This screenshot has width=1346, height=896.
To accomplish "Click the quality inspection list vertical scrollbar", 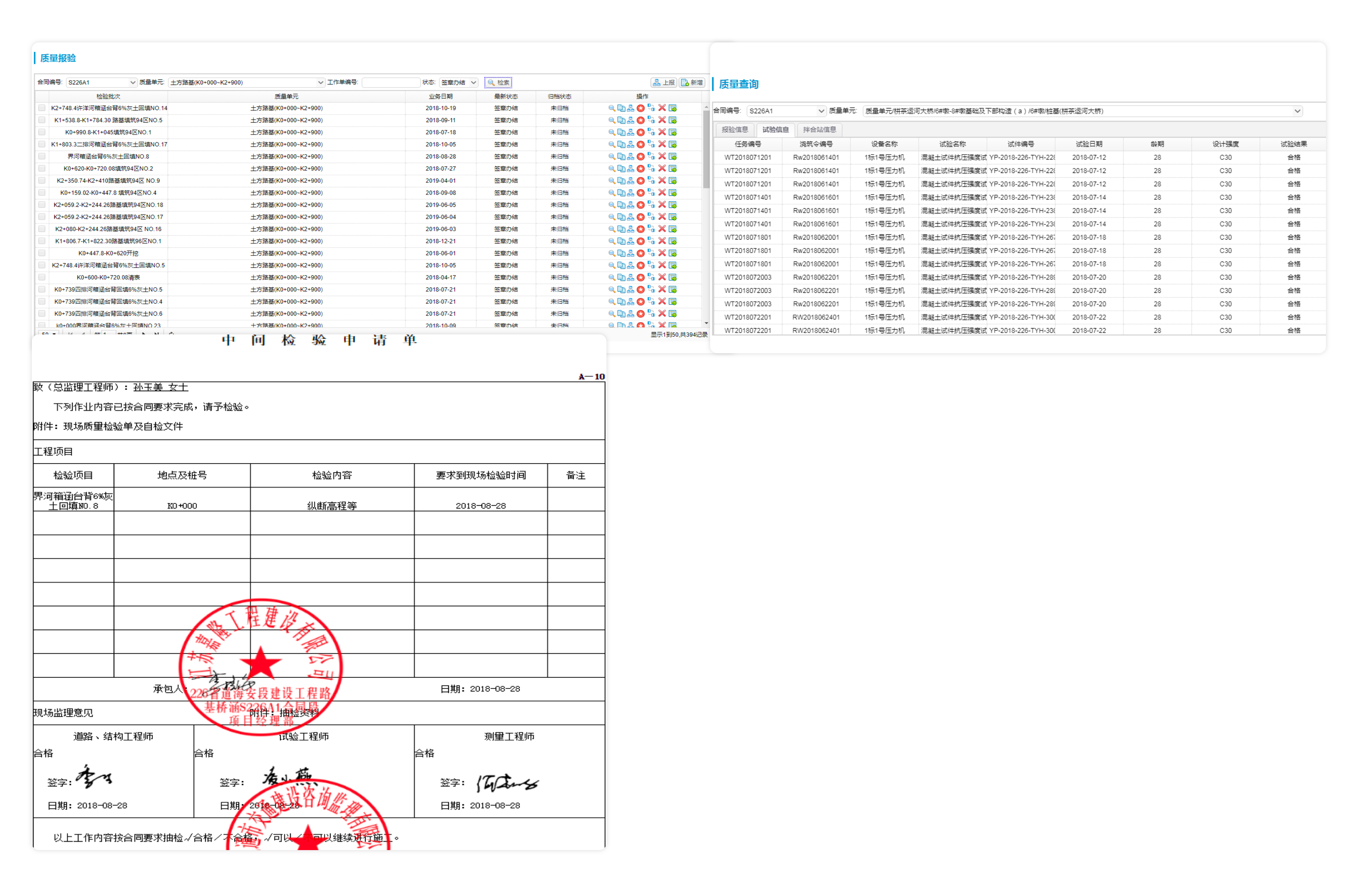I will (706, 150).
